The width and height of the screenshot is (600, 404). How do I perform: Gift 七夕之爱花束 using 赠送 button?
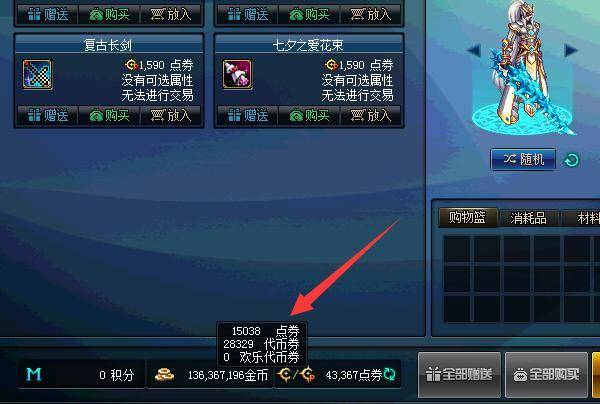point(248,115)
